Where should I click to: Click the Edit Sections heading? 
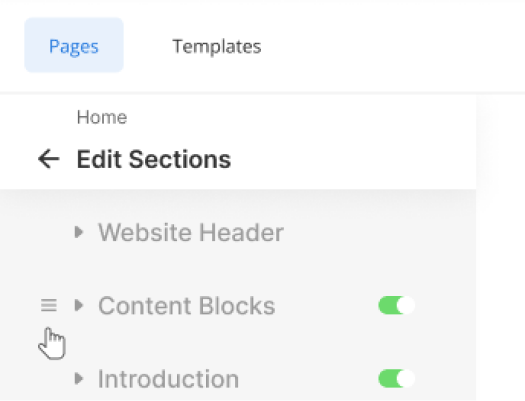(x=154, y=159)
